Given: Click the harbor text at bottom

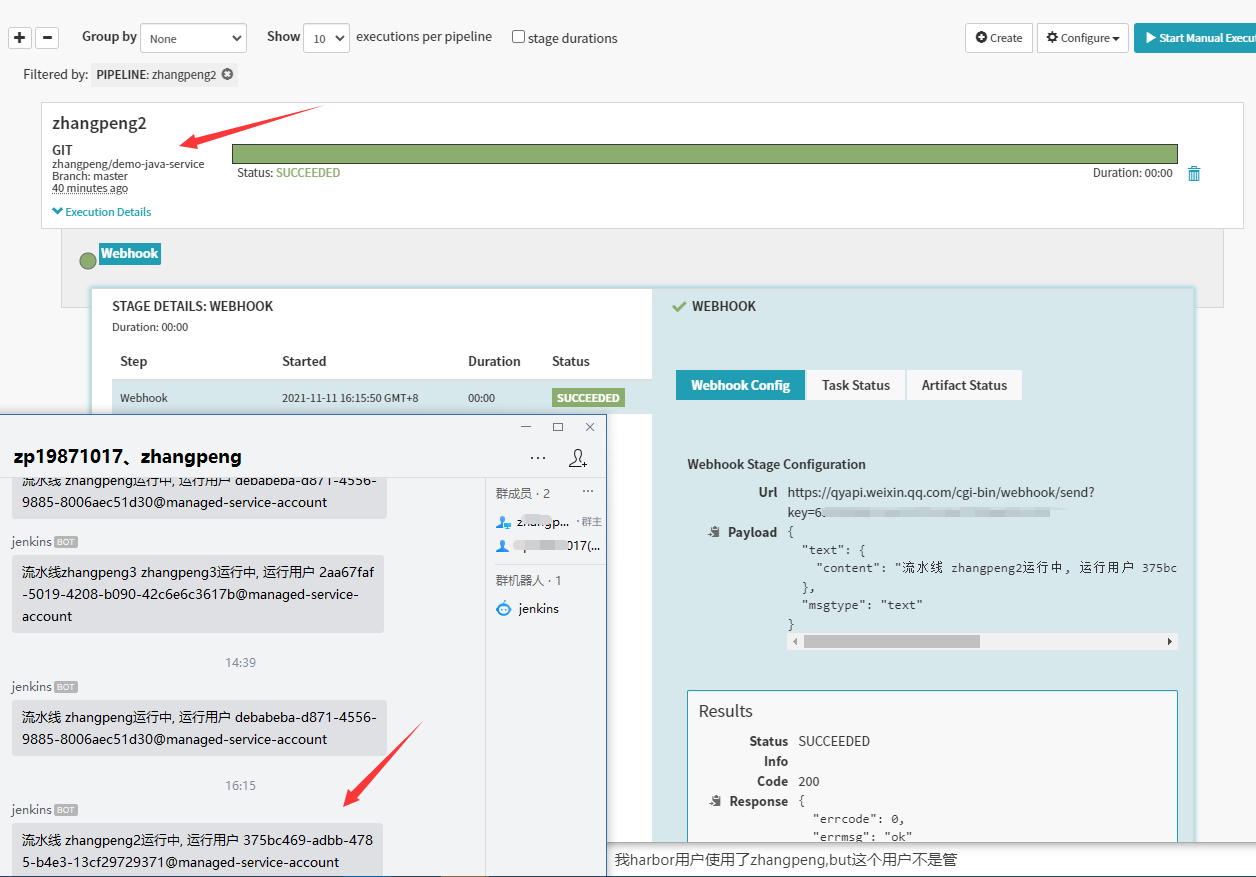Looking at the screenshot, I should [x=785, y=859].
